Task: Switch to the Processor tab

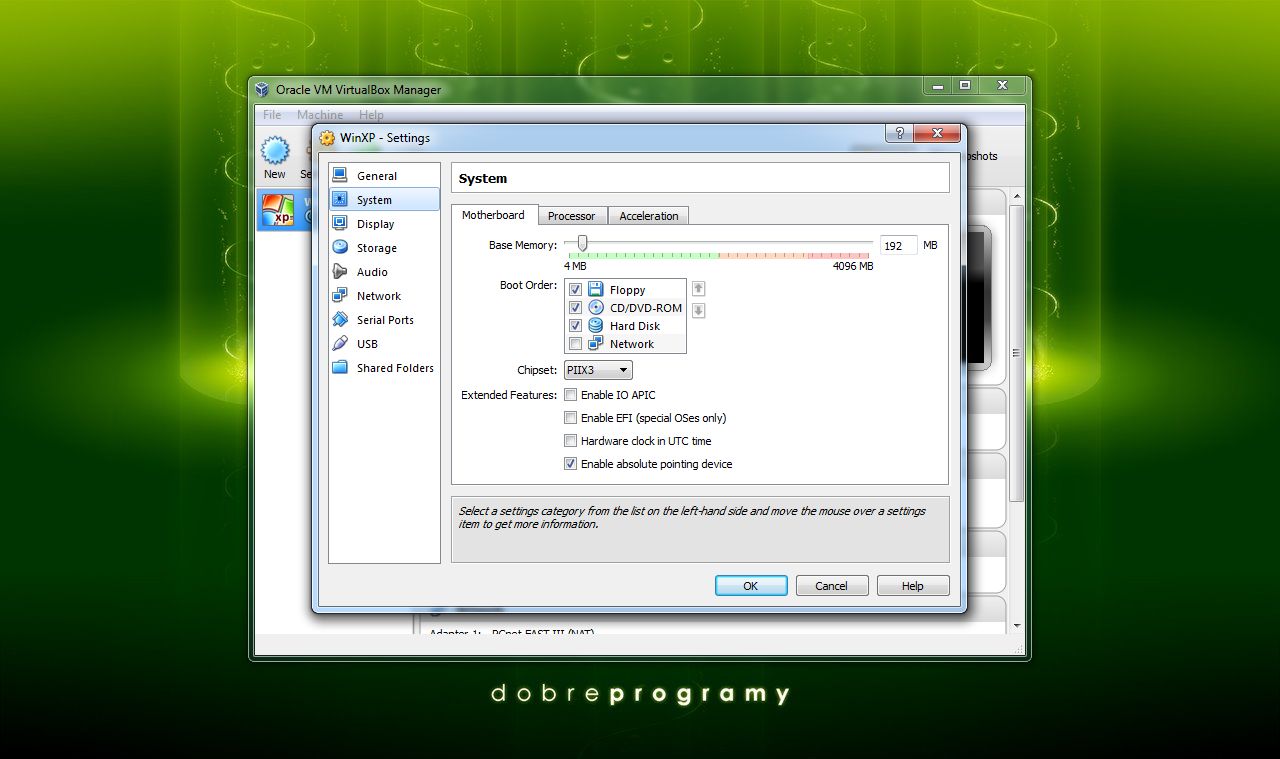Action: coord(571,216)
